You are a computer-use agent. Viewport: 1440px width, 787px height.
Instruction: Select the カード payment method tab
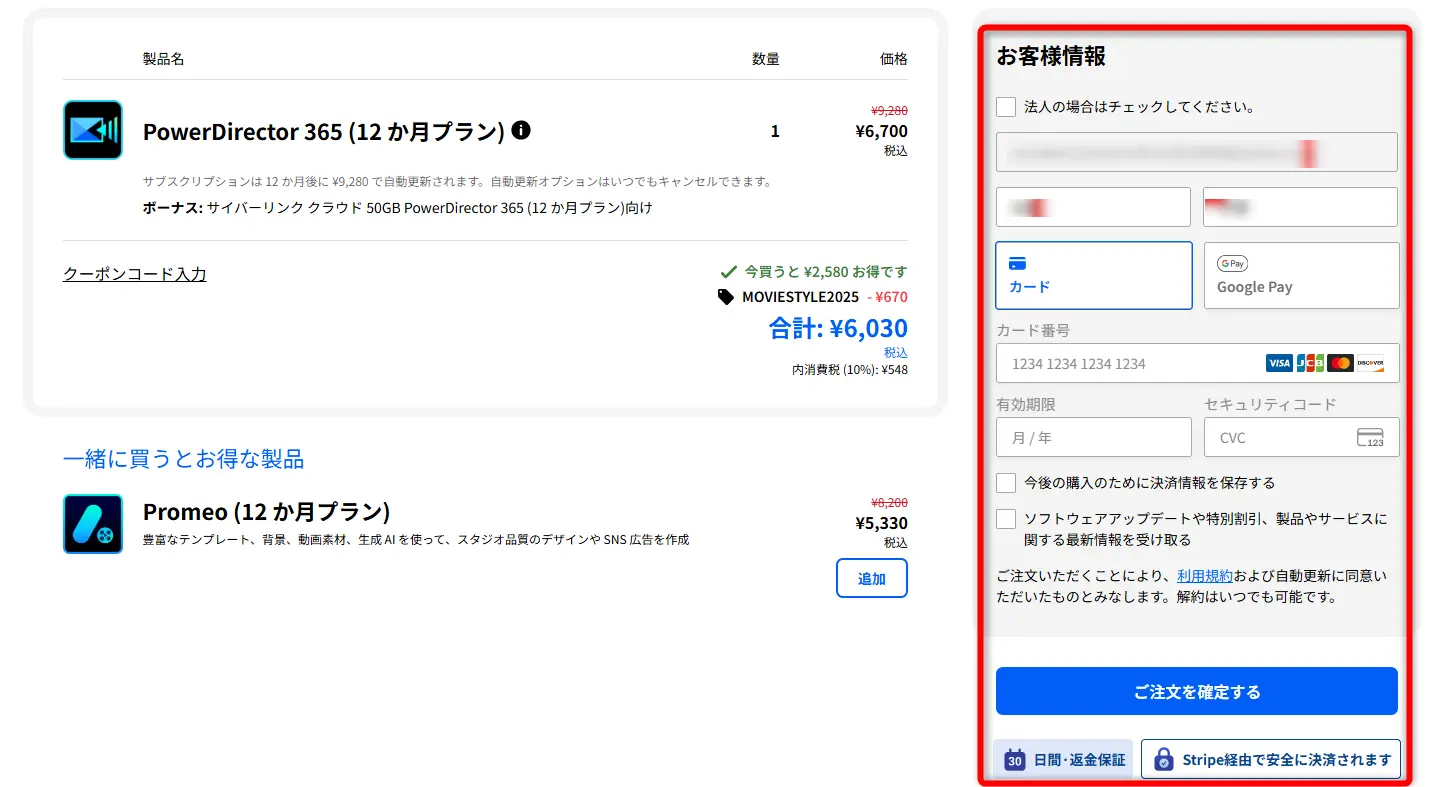[1093, 275]
